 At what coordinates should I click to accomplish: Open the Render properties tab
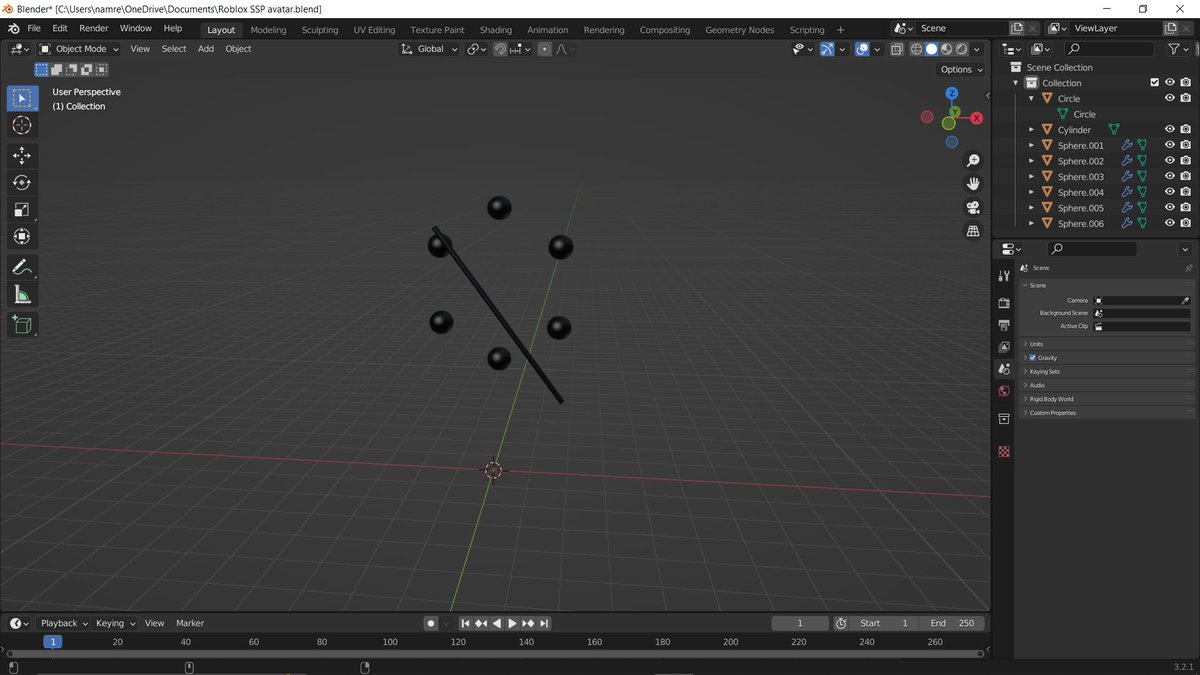(x=1004, y=302)
